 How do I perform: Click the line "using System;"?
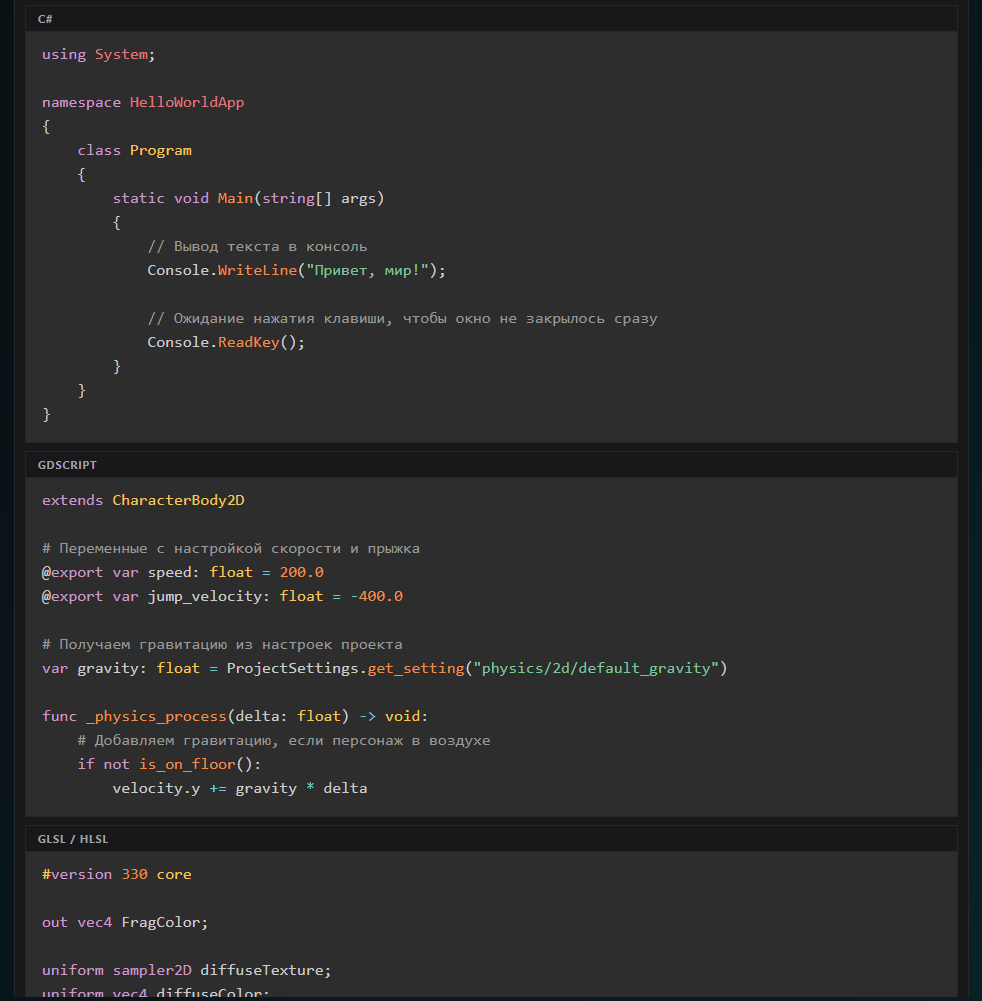click(x=98, y=54)
